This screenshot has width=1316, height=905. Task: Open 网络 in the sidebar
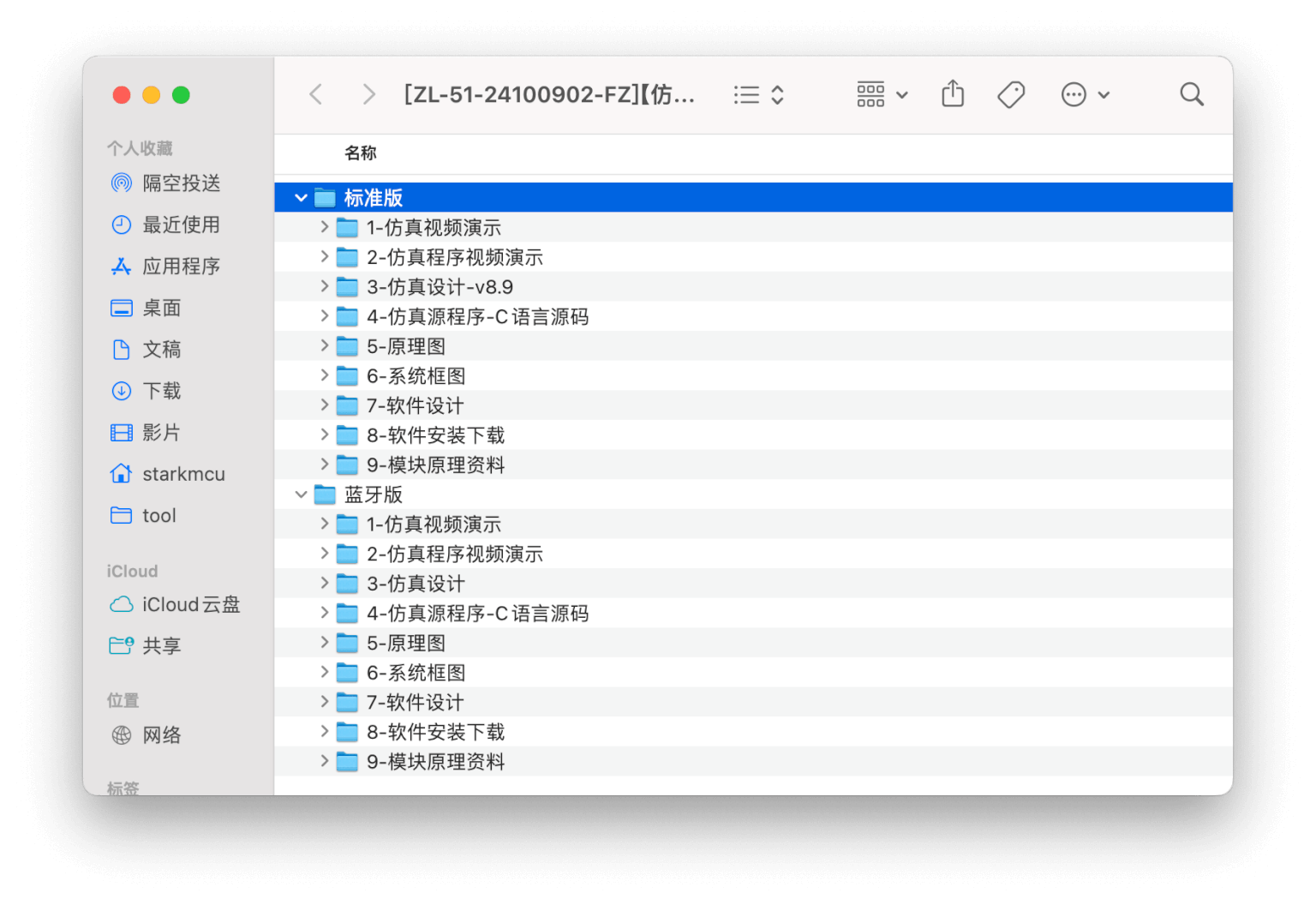point(146,734)
